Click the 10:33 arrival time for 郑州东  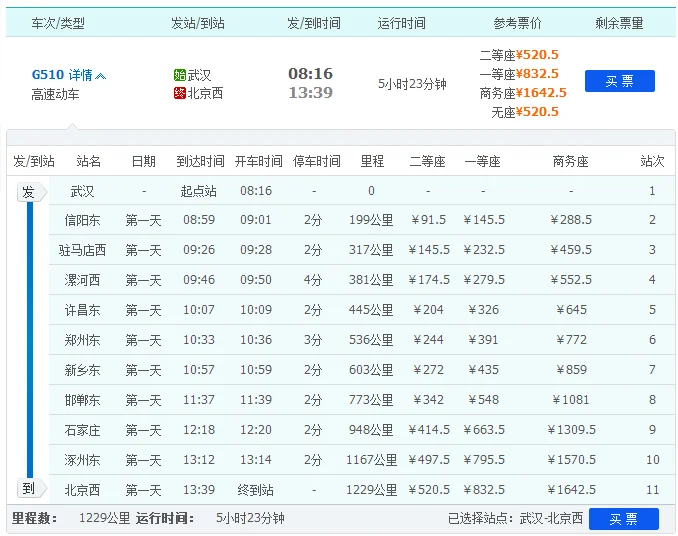[x=199, y=340]
